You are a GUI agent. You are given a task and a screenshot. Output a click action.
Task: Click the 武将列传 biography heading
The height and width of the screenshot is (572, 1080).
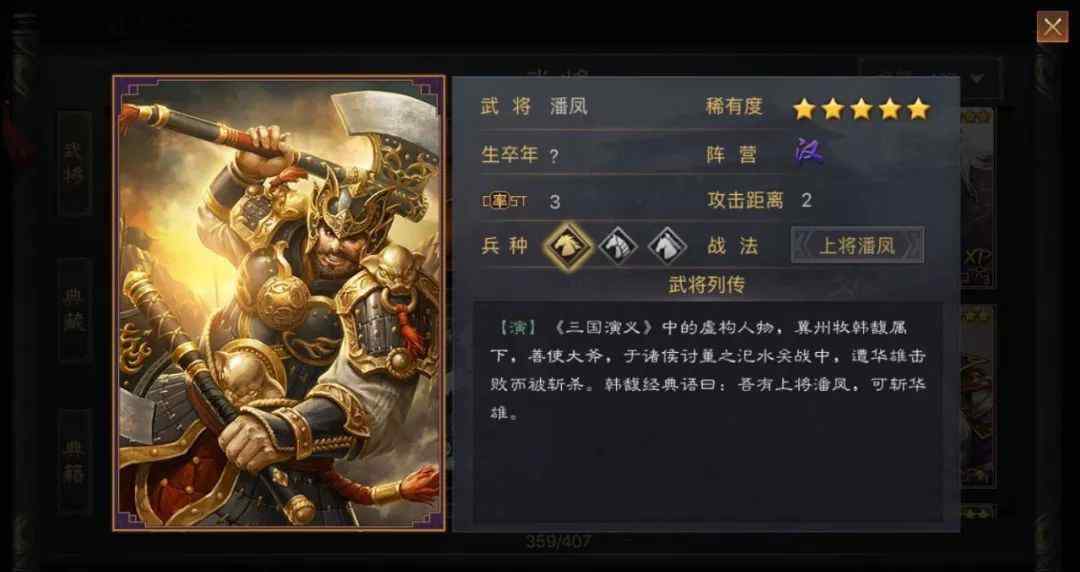706,285
